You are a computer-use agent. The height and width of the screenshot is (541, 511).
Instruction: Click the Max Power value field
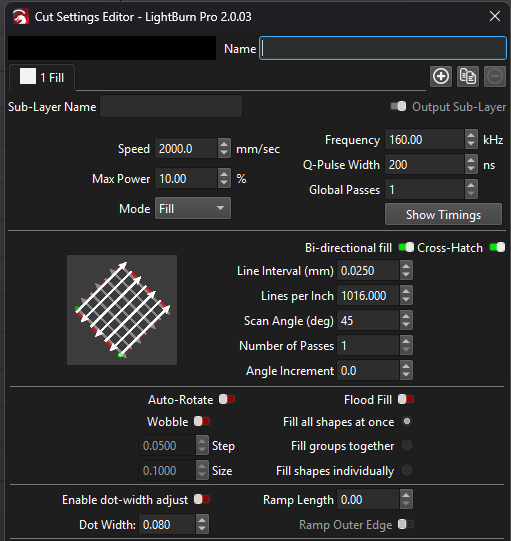tap(186, 179)
